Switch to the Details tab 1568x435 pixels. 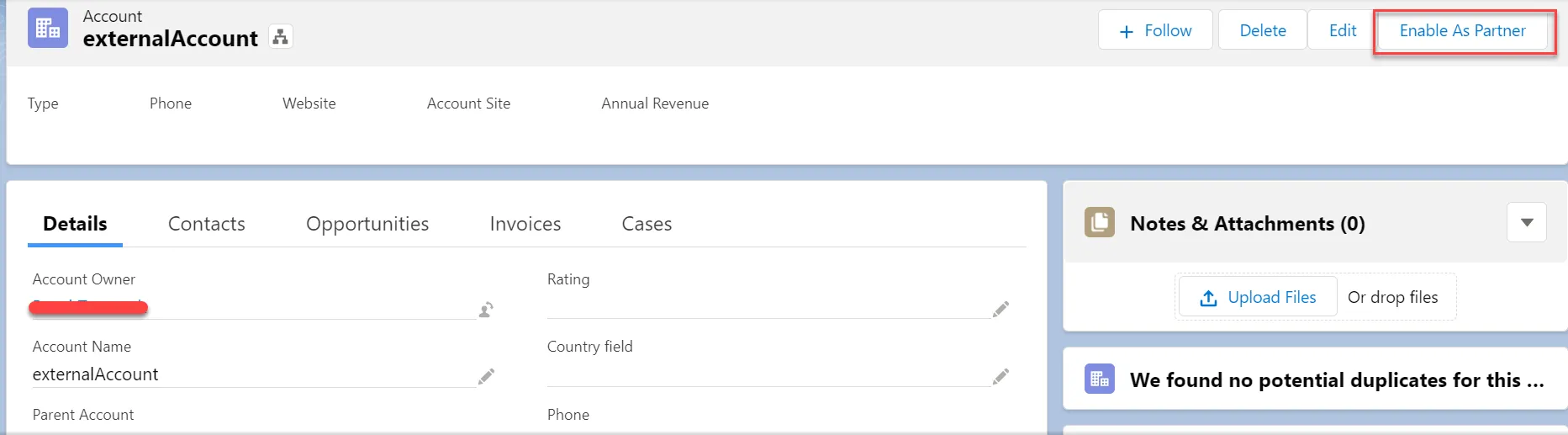[x=75, y=224]
